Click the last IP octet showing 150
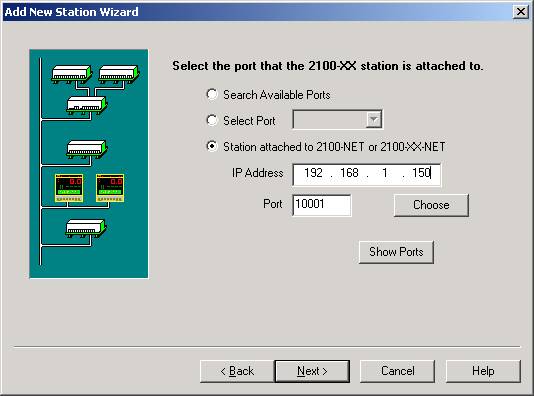This screenshot has height=396, width=534. (x=422, y=173)
